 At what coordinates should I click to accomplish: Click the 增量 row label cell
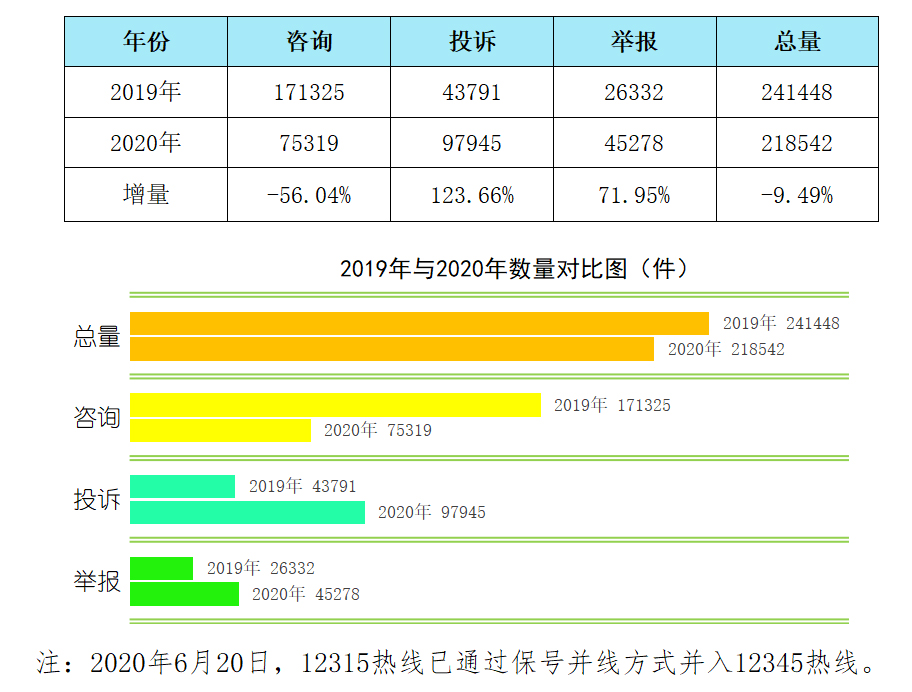coord(146,193)
